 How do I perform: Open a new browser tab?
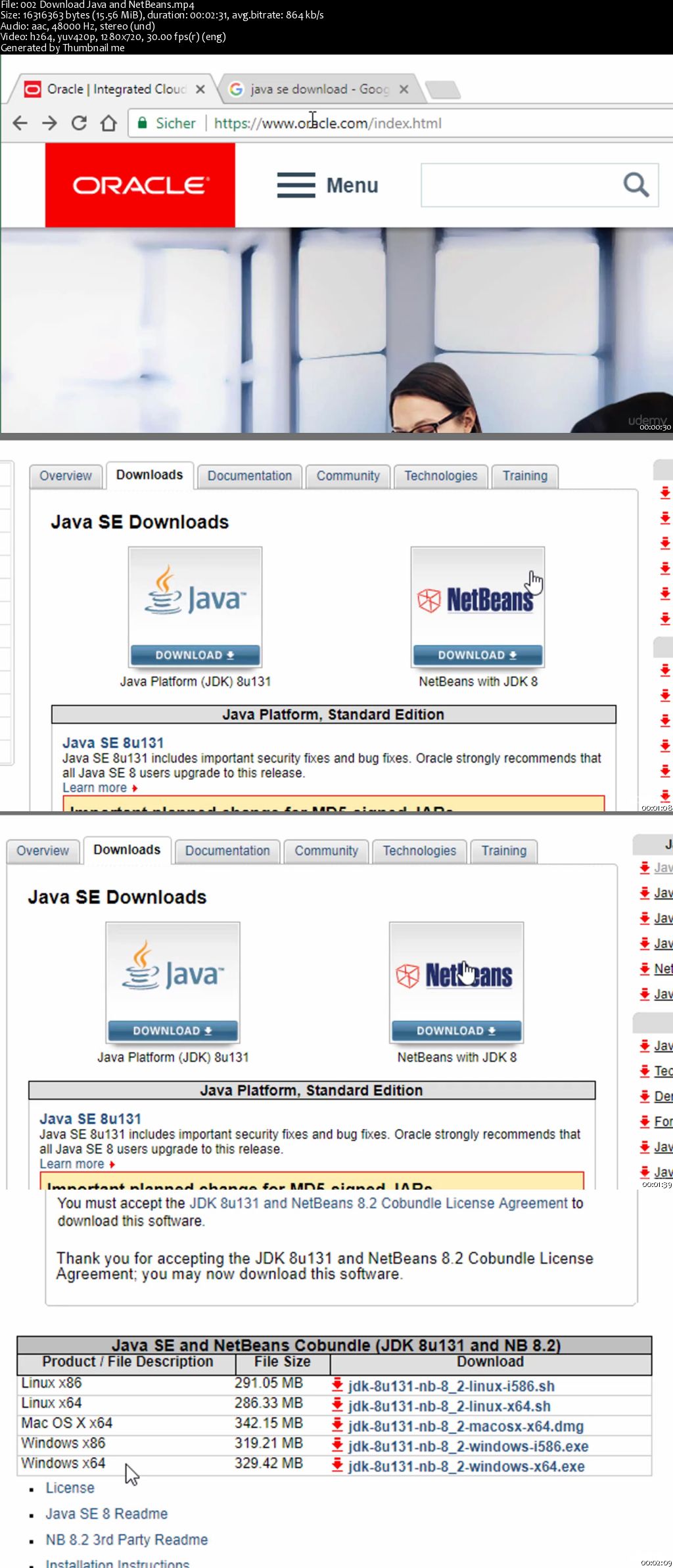click(442, 89)
